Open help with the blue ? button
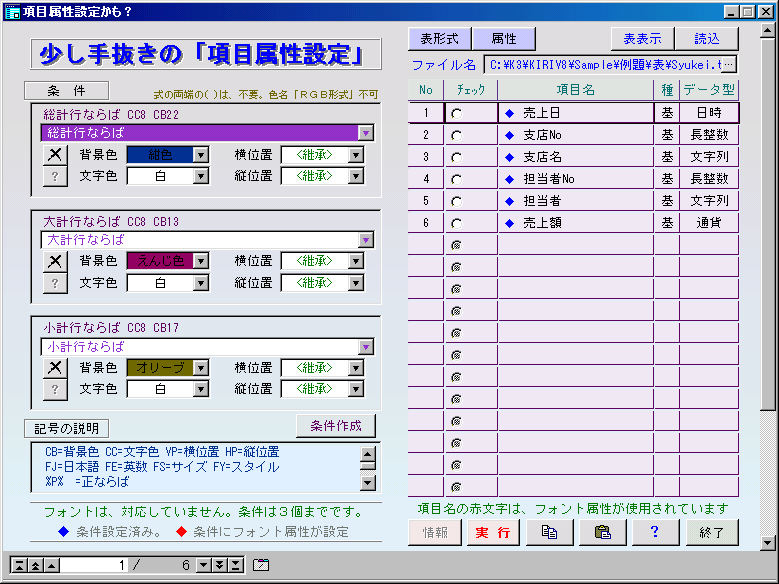This screenshot has width=779, height=584. (x=657, y=532)
